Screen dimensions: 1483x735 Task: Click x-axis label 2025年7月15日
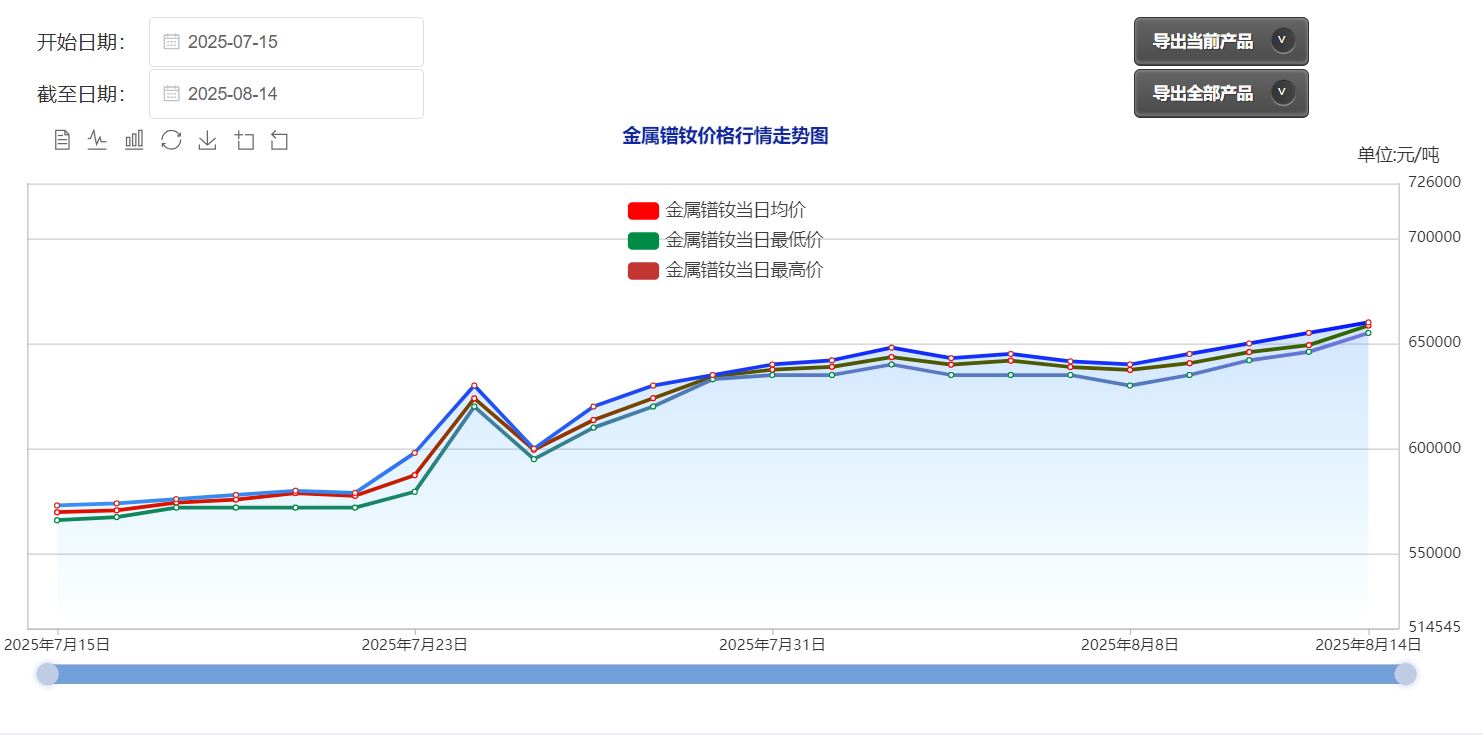click(57, 645)
